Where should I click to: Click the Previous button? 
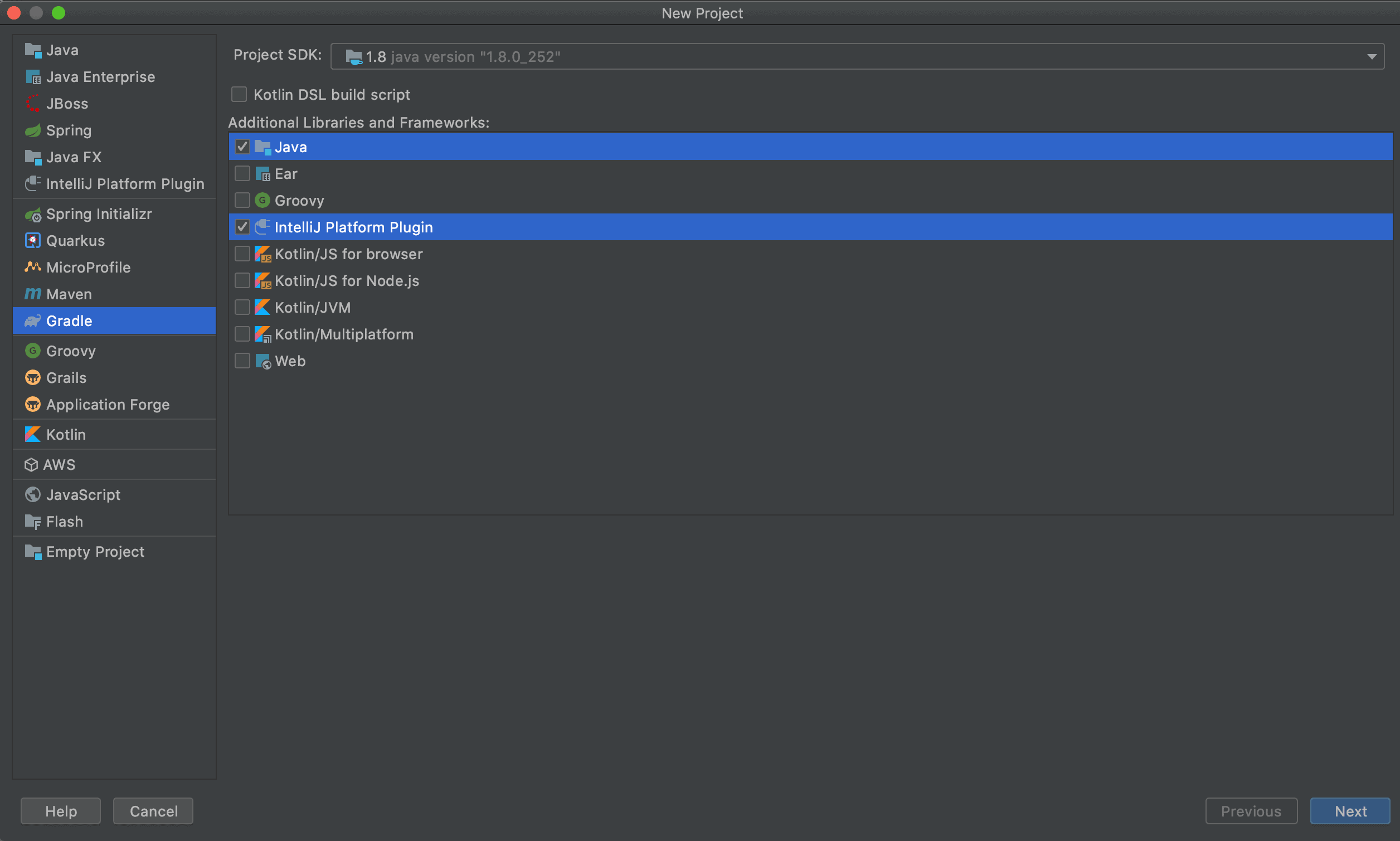point(1251,810)
